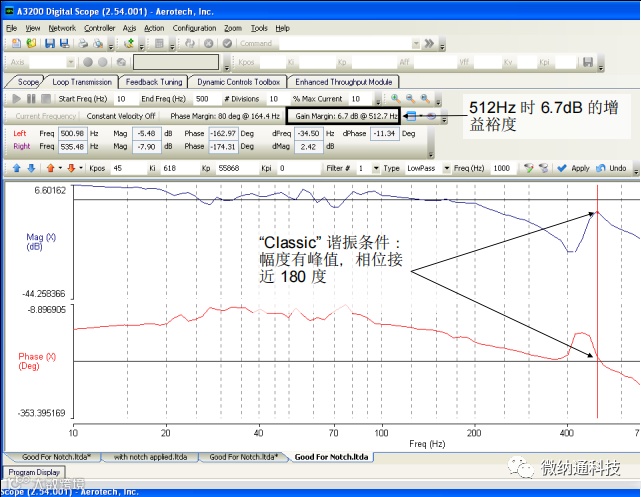The image size is (641, 497).
Task: Click the Print Preview icon
Action: (98, 43)
